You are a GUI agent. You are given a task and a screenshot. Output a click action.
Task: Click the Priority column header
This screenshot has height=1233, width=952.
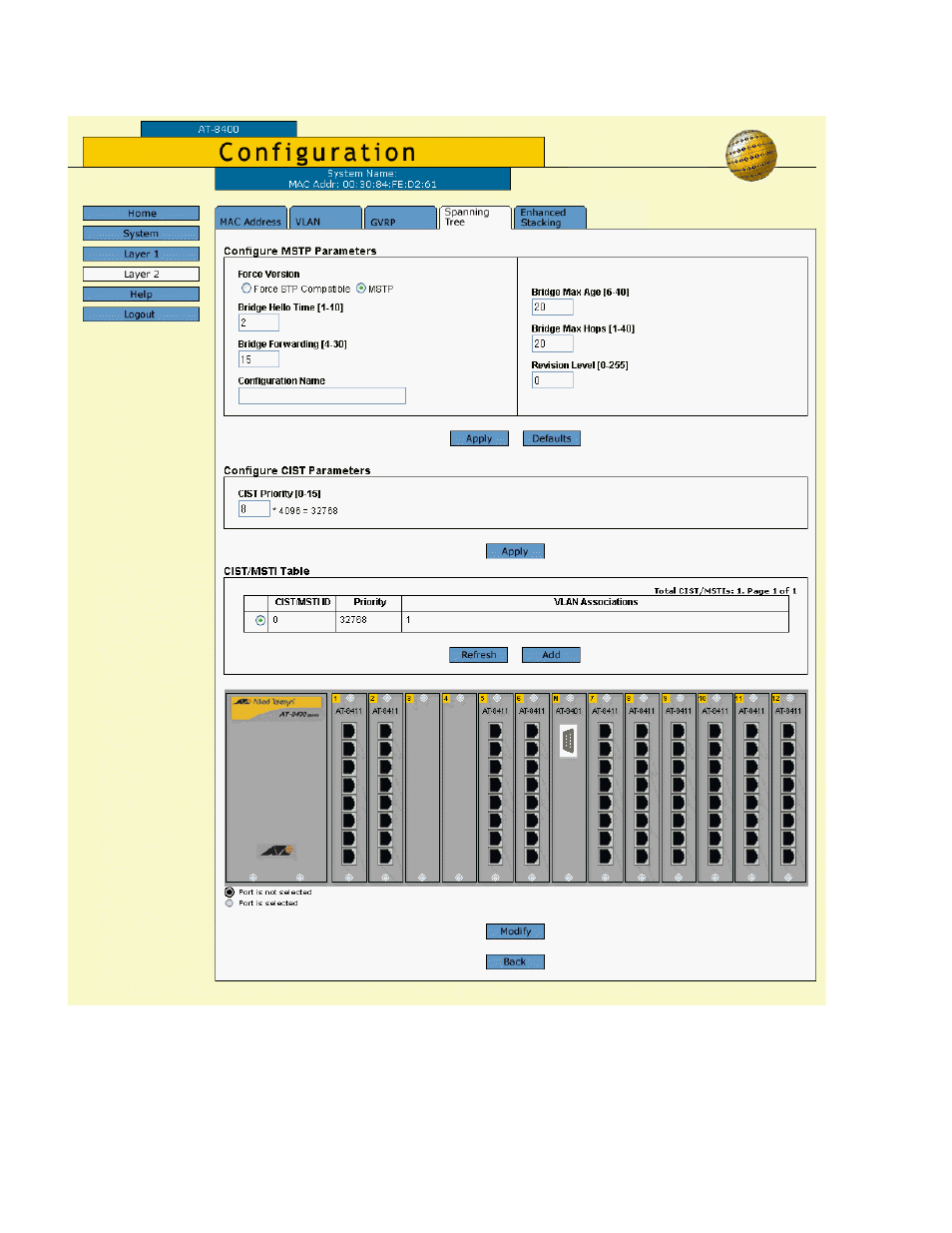point(369,602)
